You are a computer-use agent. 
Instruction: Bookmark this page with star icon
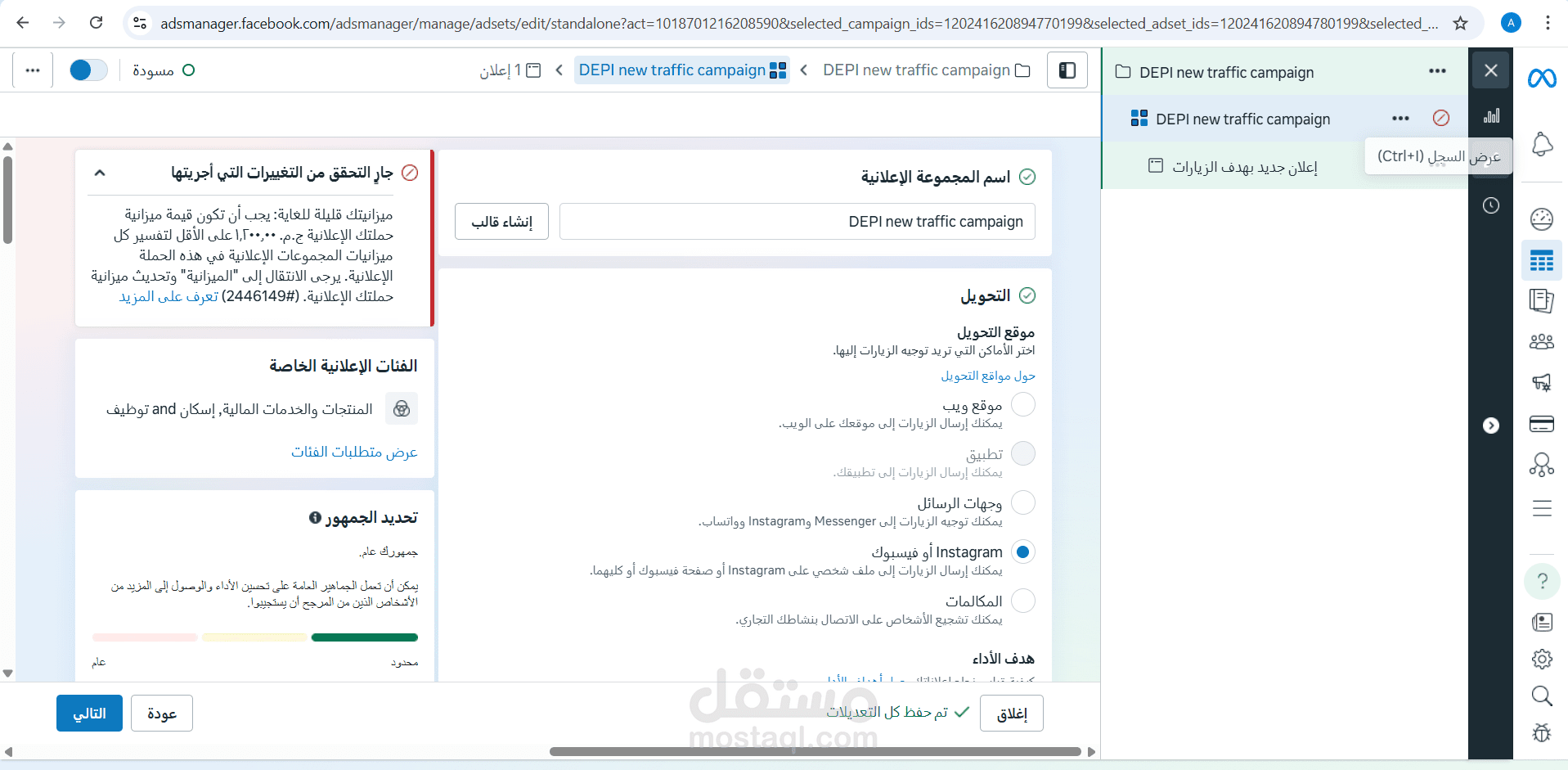(1460, 23)
